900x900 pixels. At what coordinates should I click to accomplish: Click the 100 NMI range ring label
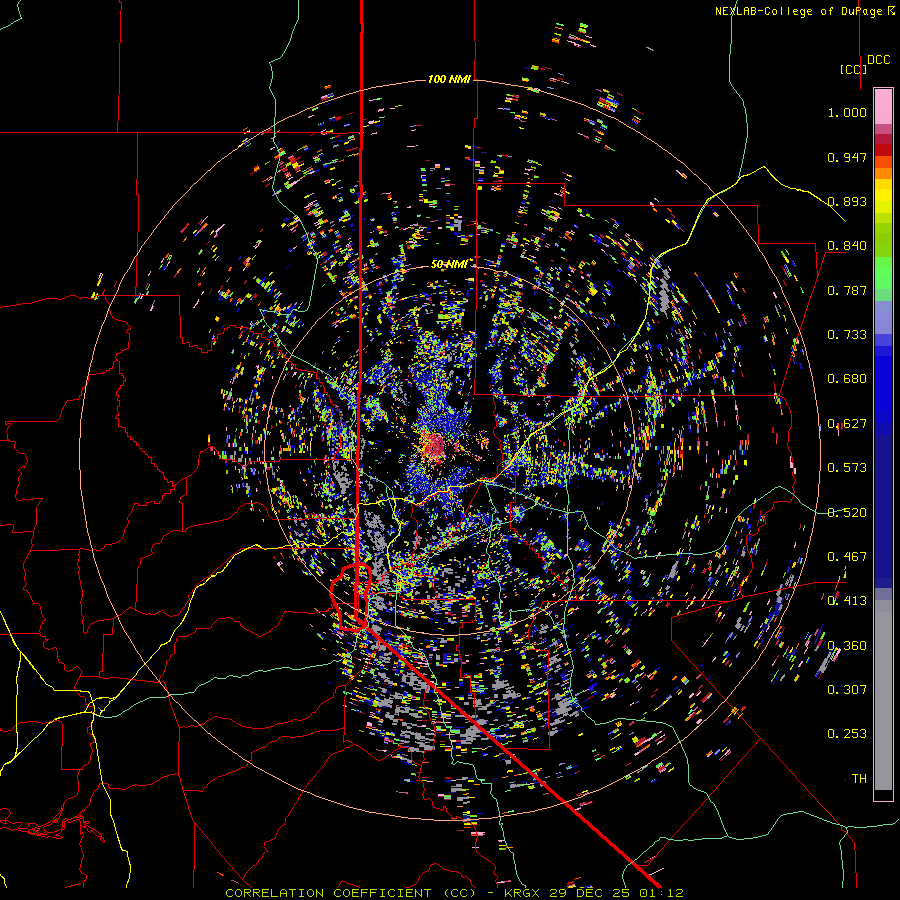point(449,79)
